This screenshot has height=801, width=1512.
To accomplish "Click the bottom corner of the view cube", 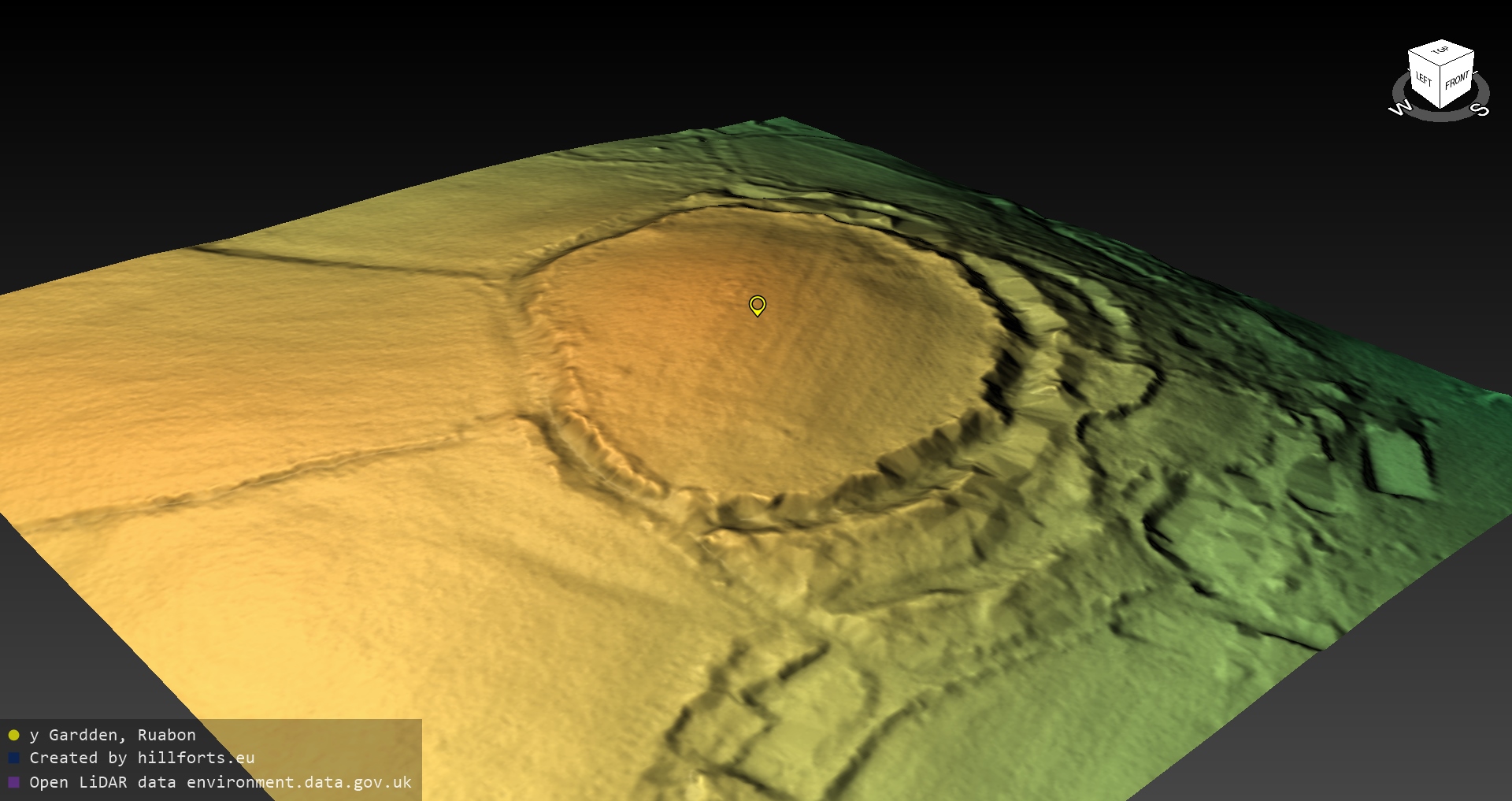I will [1441, 108].
